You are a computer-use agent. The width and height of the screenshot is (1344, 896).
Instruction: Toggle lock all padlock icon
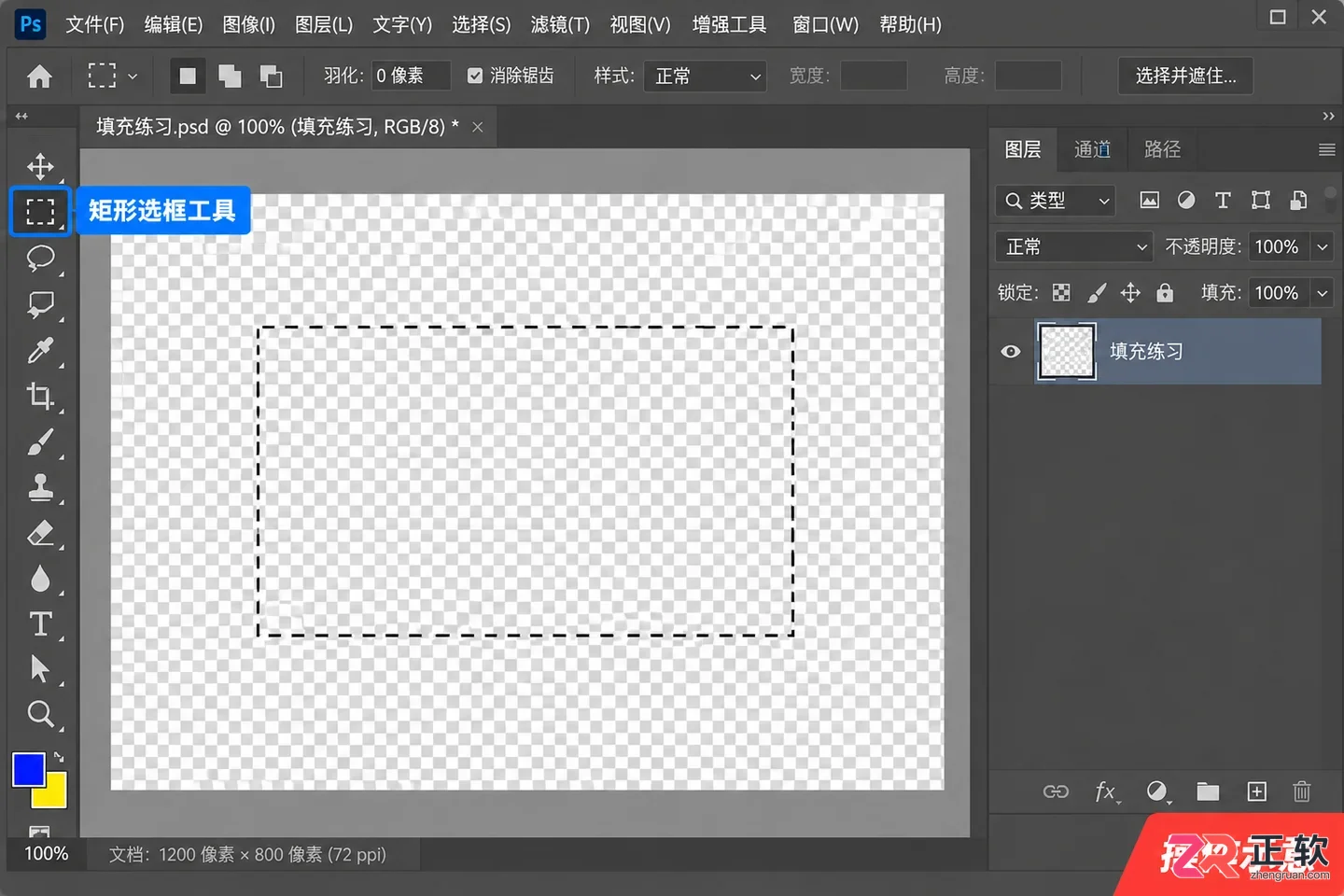coord(1165,293)
